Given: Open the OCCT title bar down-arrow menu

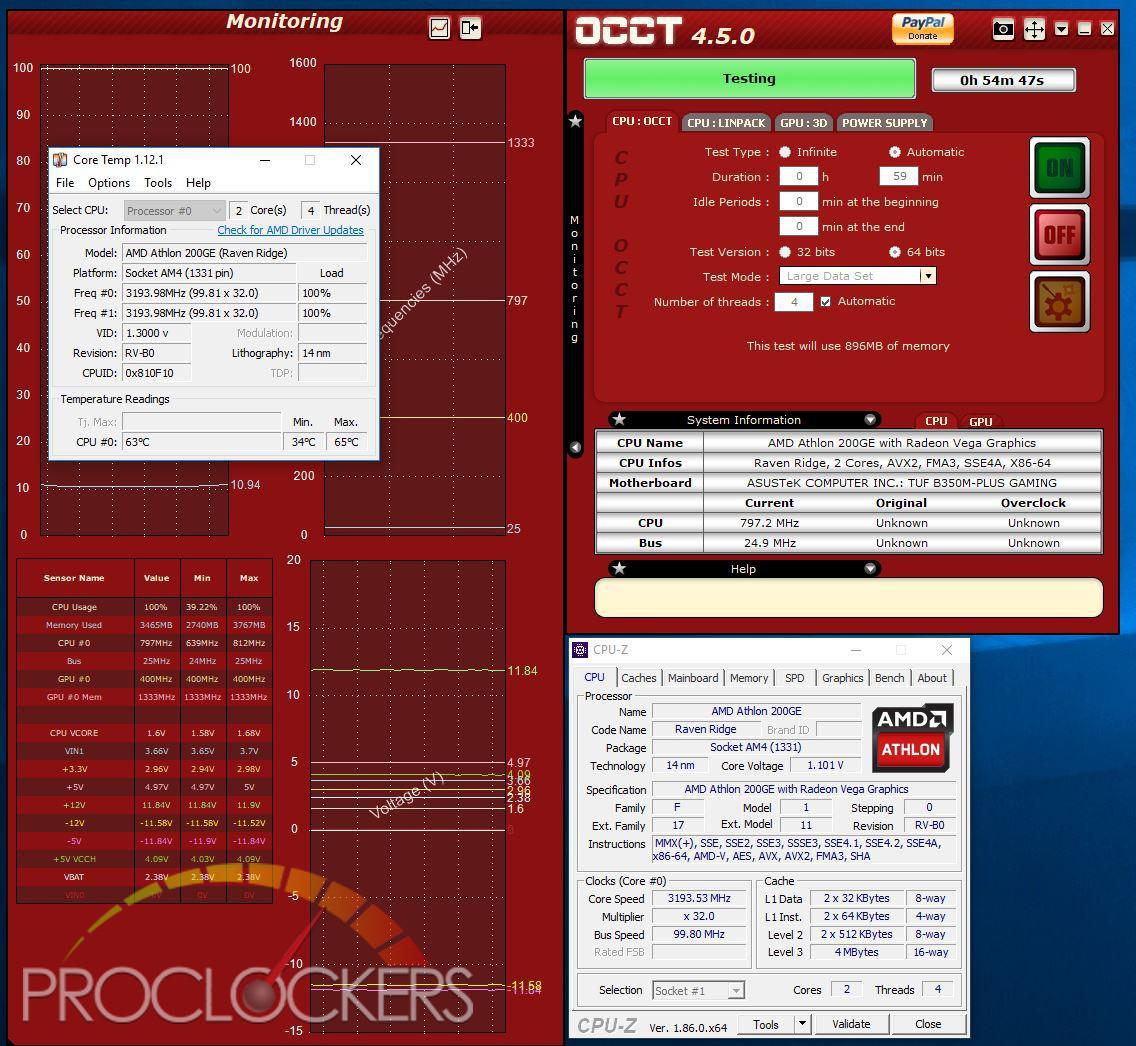Looking at the screenshot, I should [x=1061, y=29].
